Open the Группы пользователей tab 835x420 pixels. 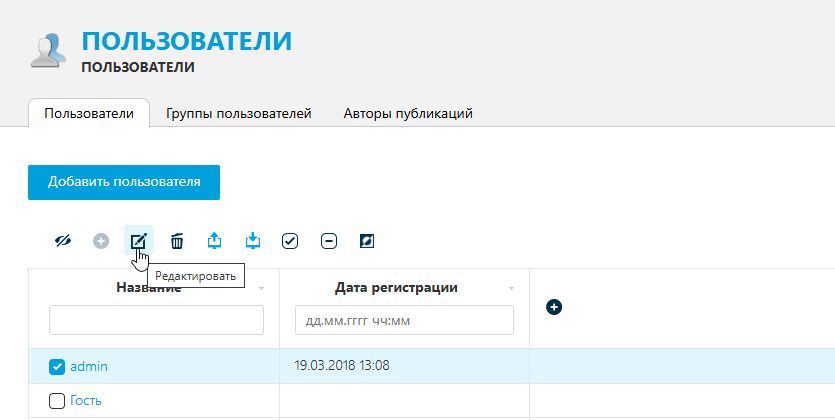click(x=239, y=113)
